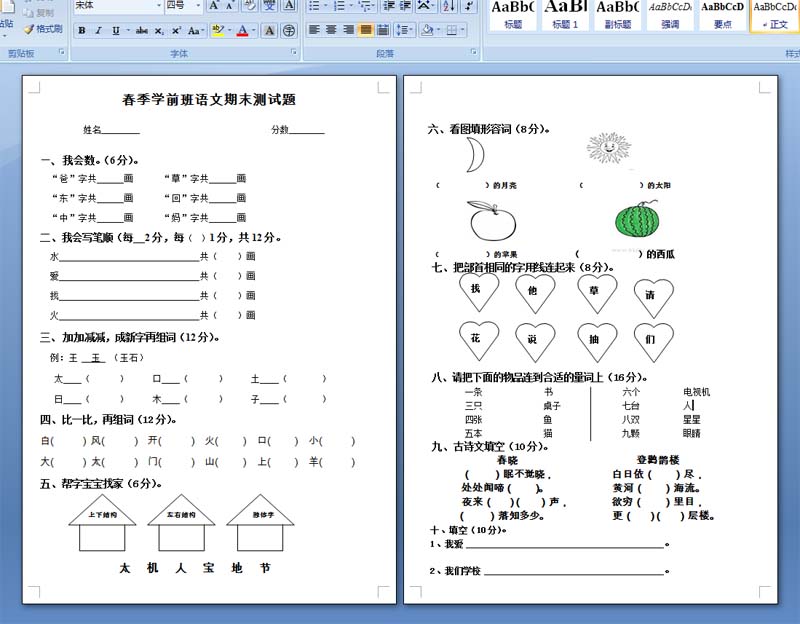Click the Sort A-Z icon
This screenshot has height=624, width=800.
449,6
